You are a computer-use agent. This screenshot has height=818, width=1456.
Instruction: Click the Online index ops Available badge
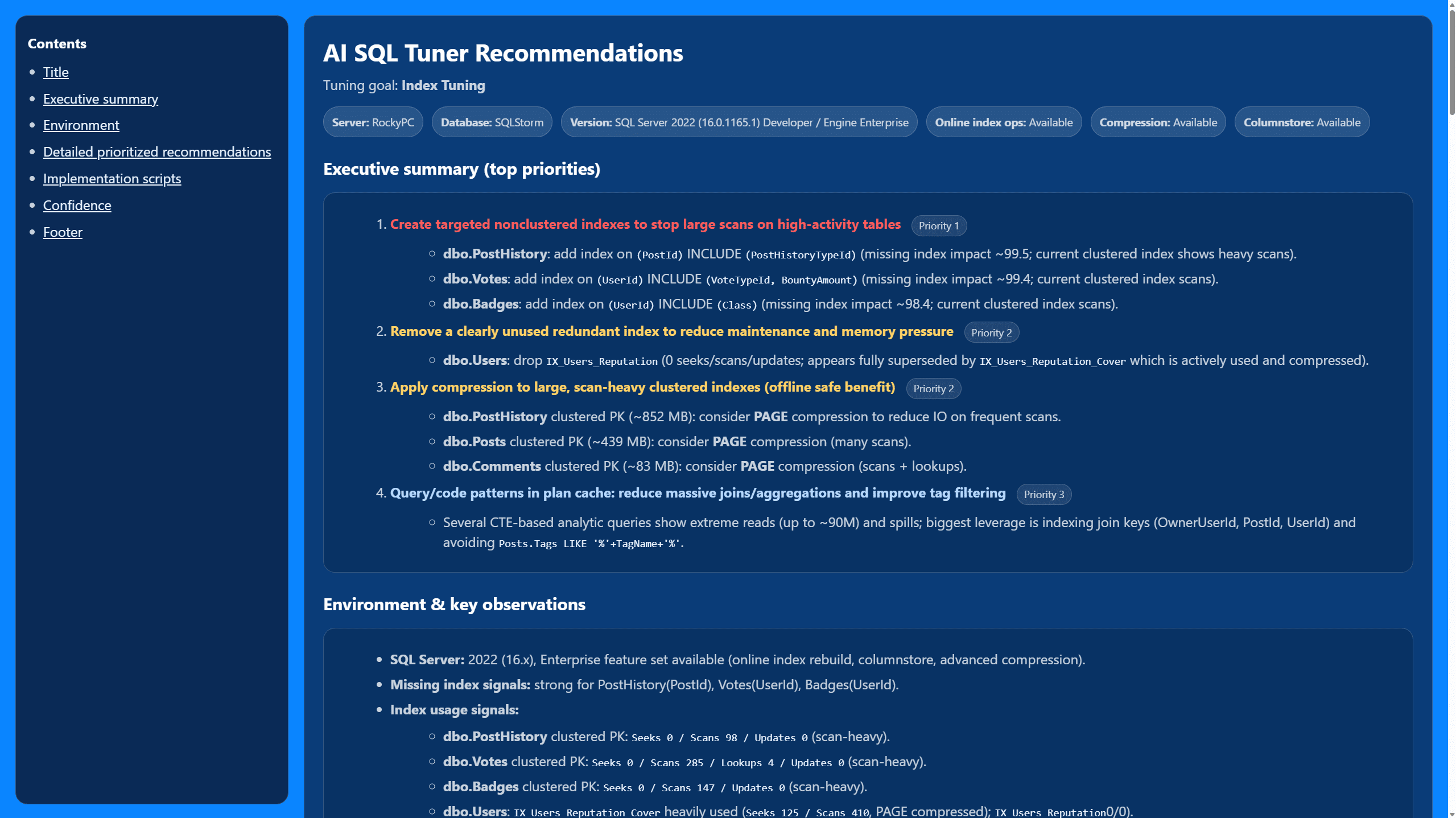pyautogui.click(x=1003, y=122)
